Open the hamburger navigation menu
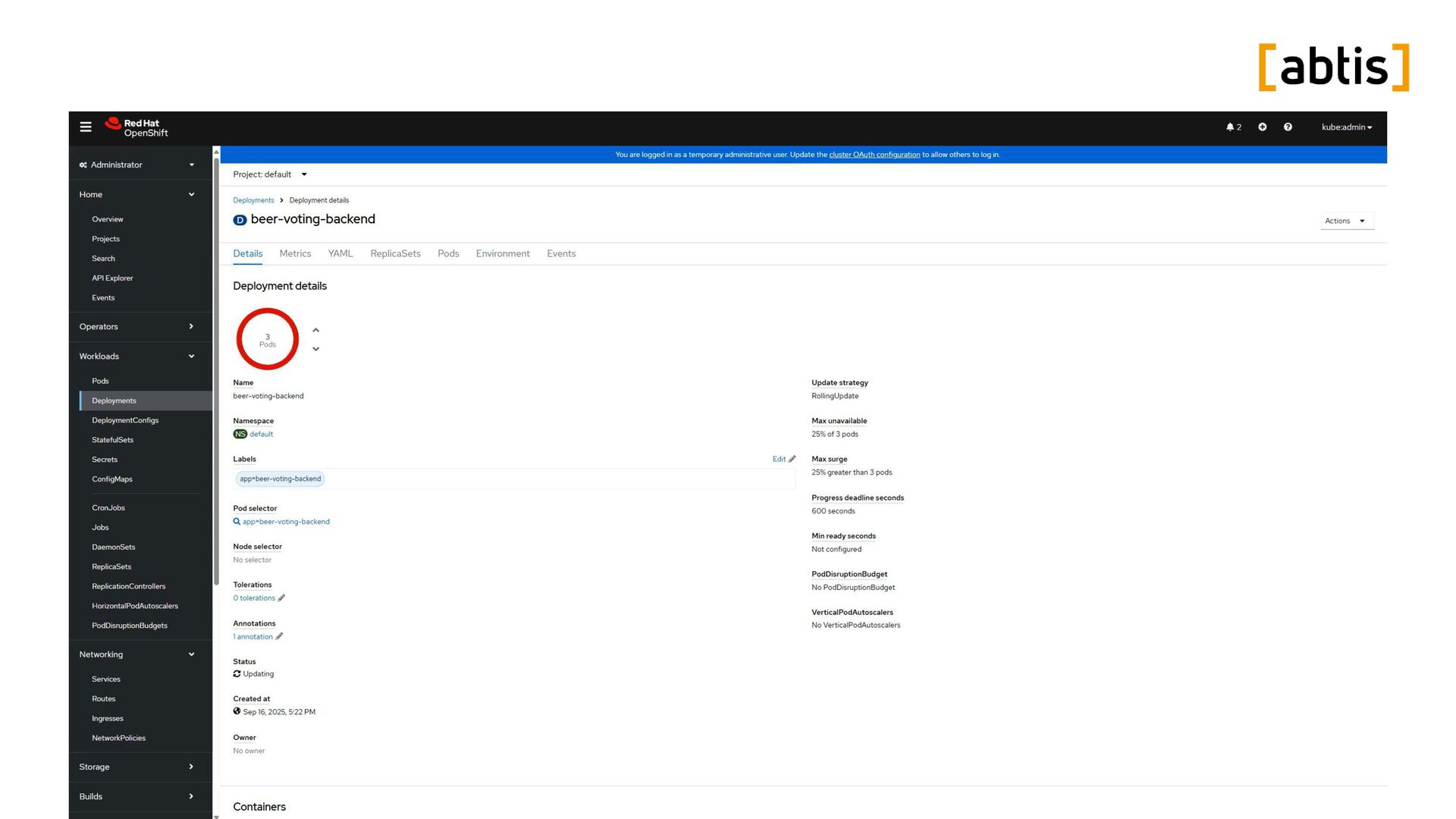1456x819 pixels. 86,127
